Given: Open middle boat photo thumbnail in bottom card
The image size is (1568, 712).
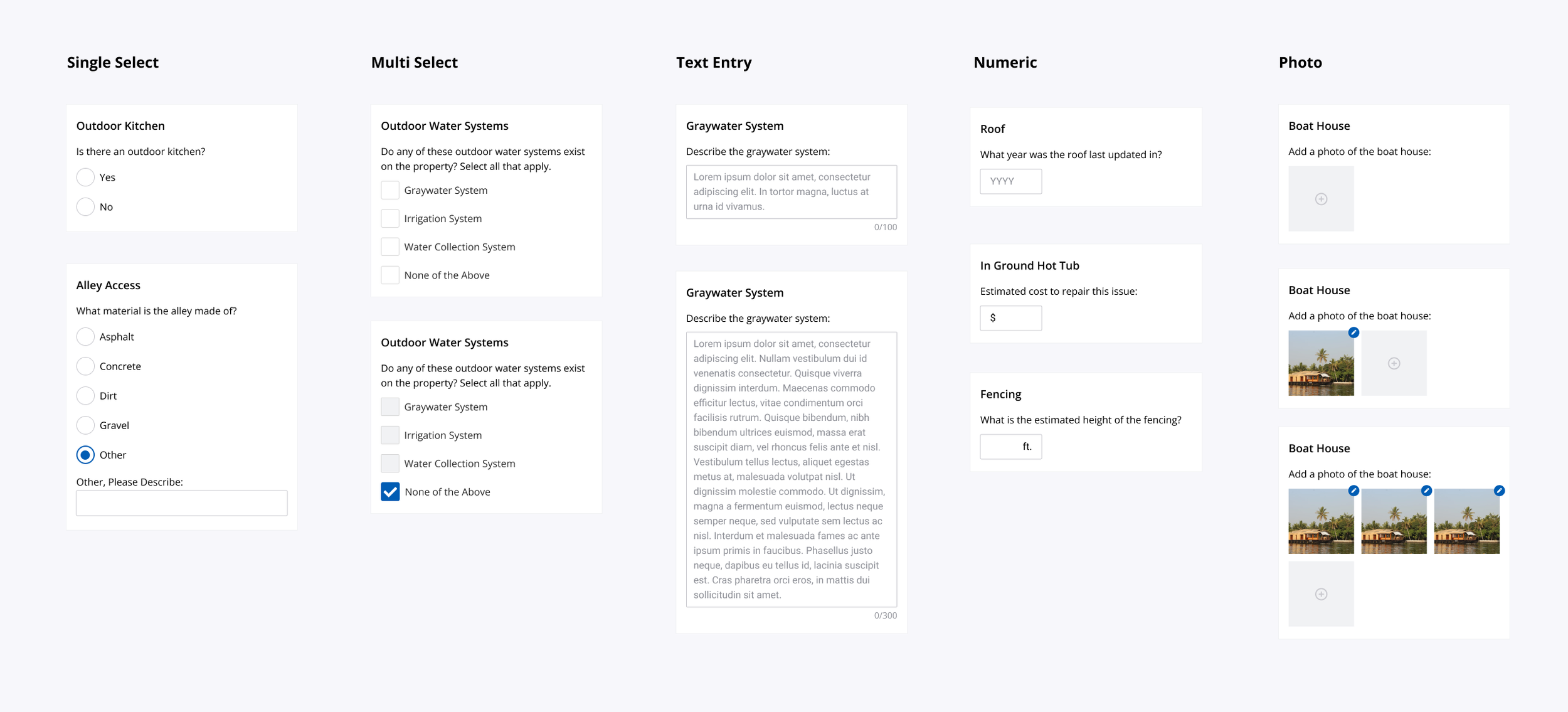Looking at the screenshot, I should 1394,521.
